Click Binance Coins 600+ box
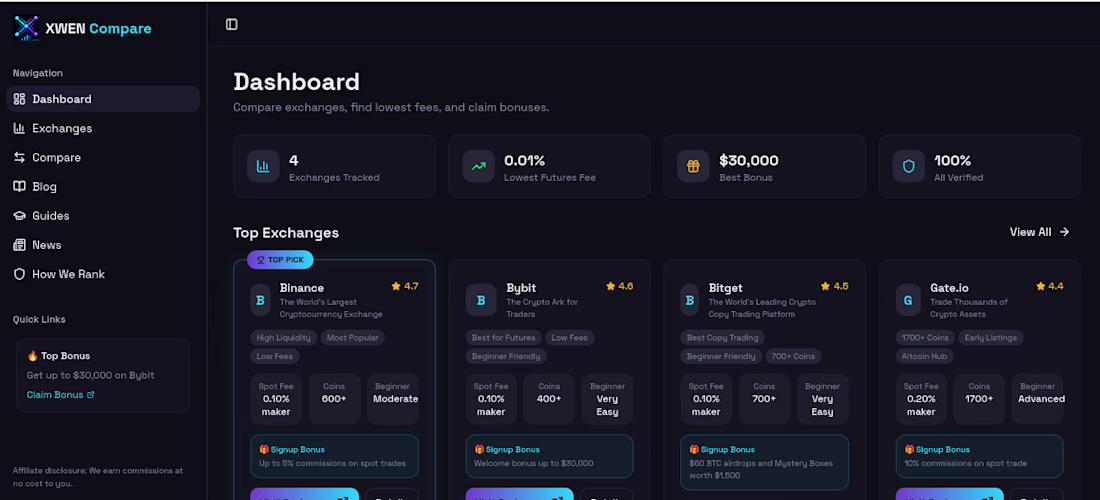 [x=335, y=399]
